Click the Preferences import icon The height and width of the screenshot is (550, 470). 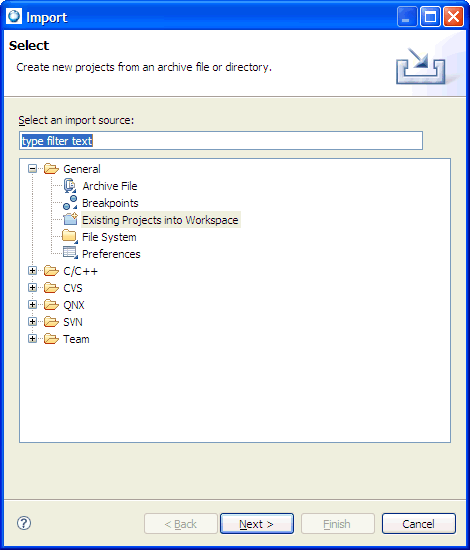pyautogui.click(x=70, y=253)
